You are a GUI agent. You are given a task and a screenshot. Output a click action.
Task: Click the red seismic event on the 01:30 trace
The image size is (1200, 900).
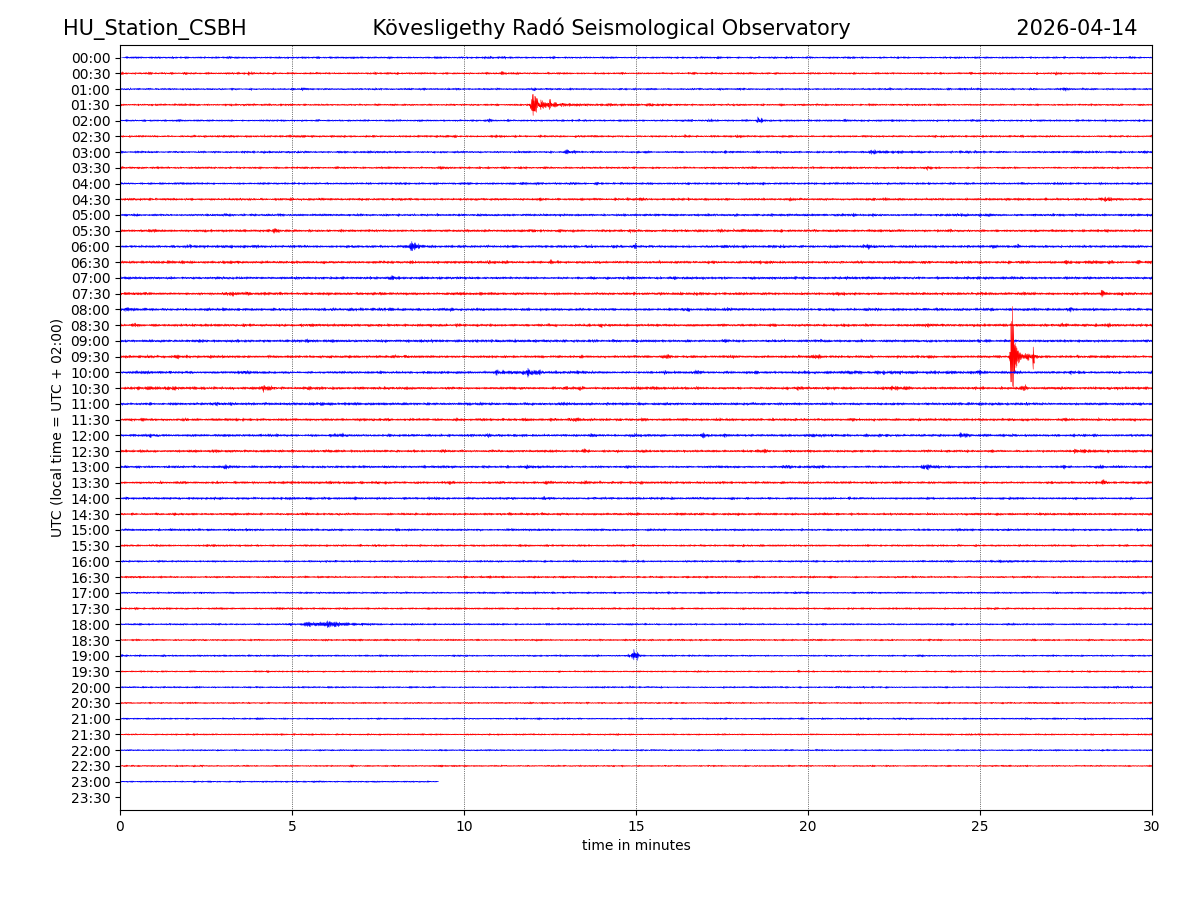tap(535, 104)
